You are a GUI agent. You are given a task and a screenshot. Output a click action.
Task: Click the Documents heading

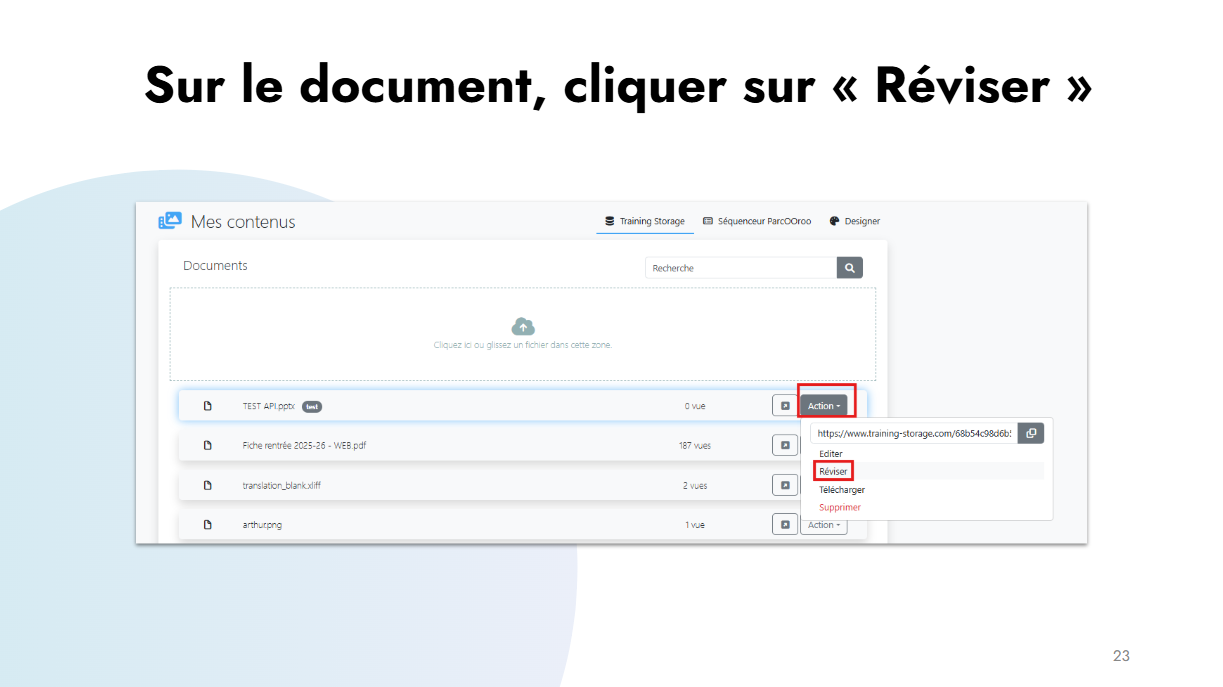pos(215,266)
